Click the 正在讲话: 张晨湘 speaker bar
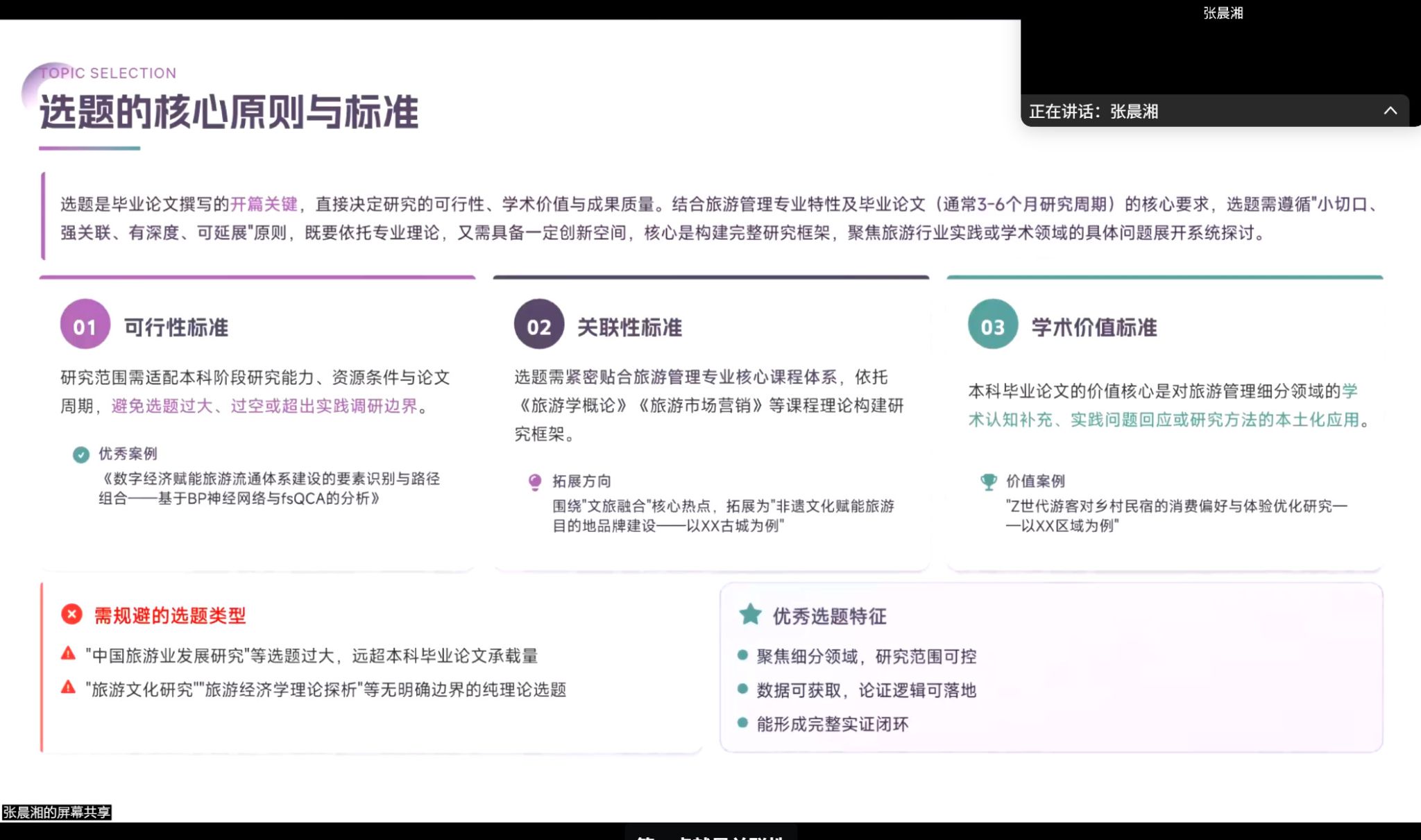 (x=1094, y=111)
